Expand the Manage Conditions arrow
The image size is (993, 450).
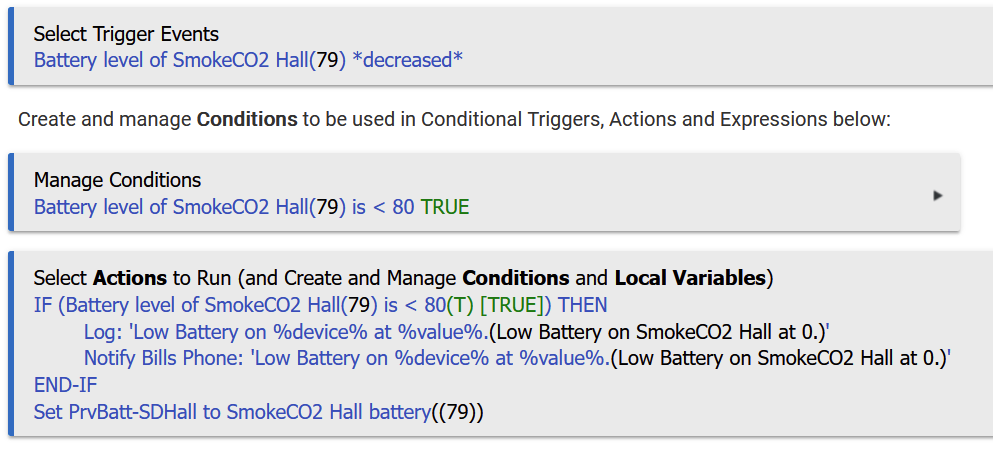[938, 196]
